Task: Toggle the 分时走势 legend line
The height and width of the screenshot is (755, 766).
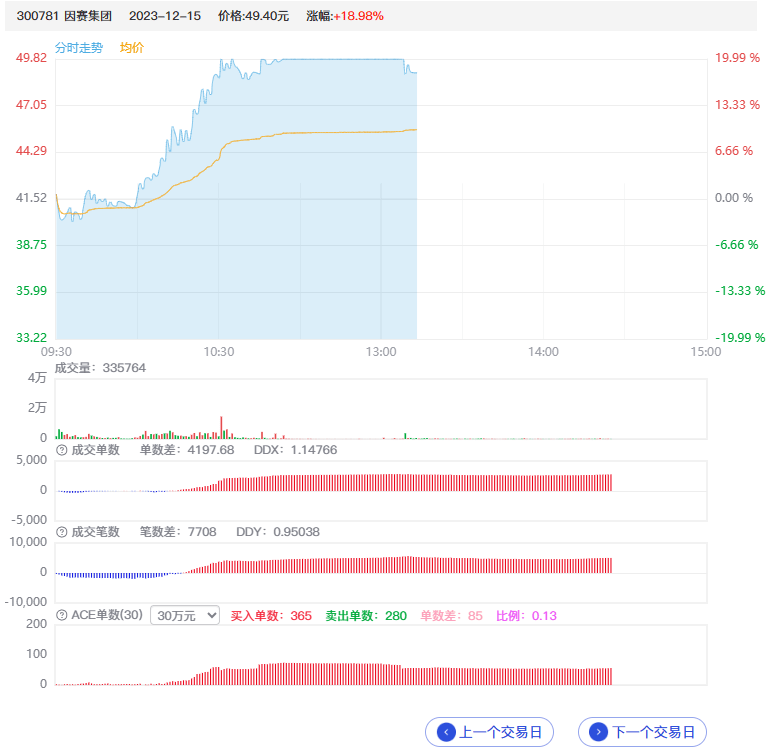Action: [x=79, y=48]
